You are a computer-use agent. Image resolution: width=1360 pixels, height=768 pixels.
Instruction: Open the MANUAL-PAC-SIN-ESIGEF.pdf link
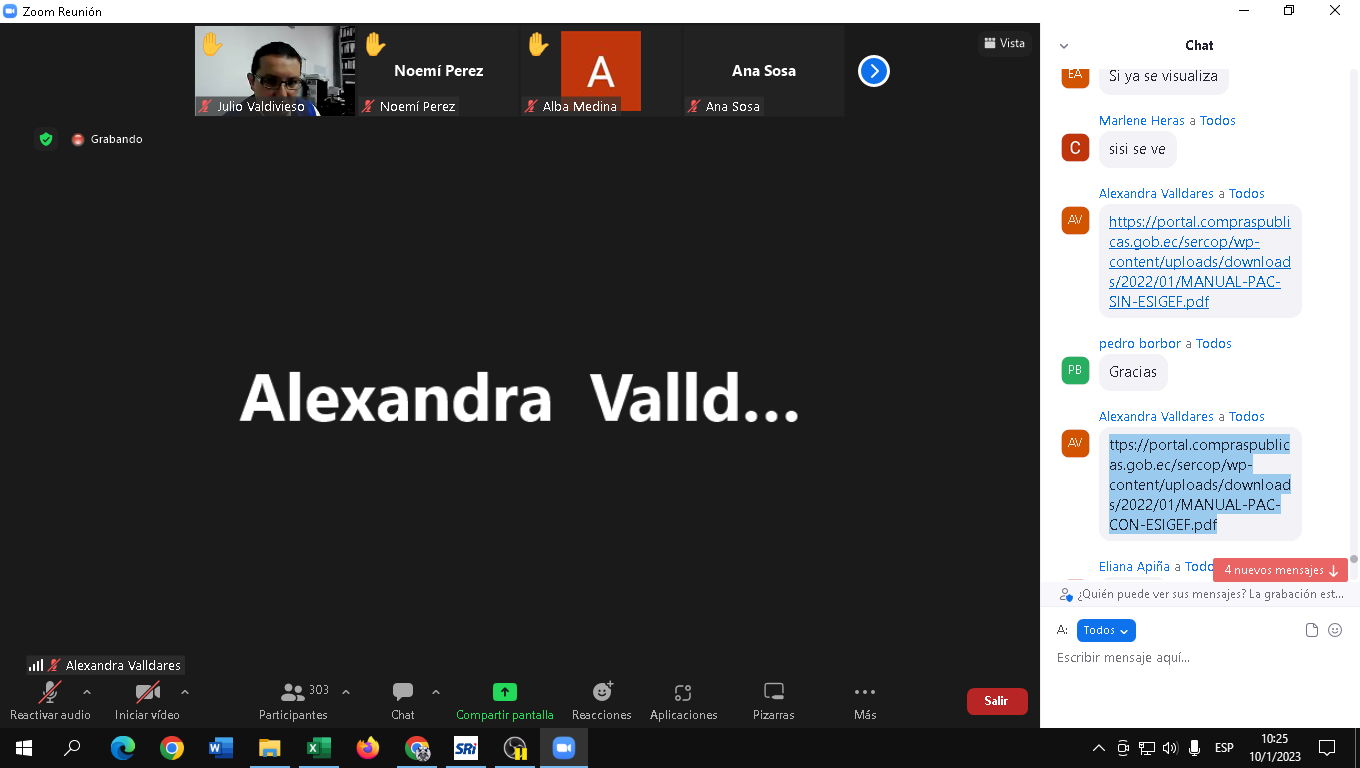[x=1199, y=262]
